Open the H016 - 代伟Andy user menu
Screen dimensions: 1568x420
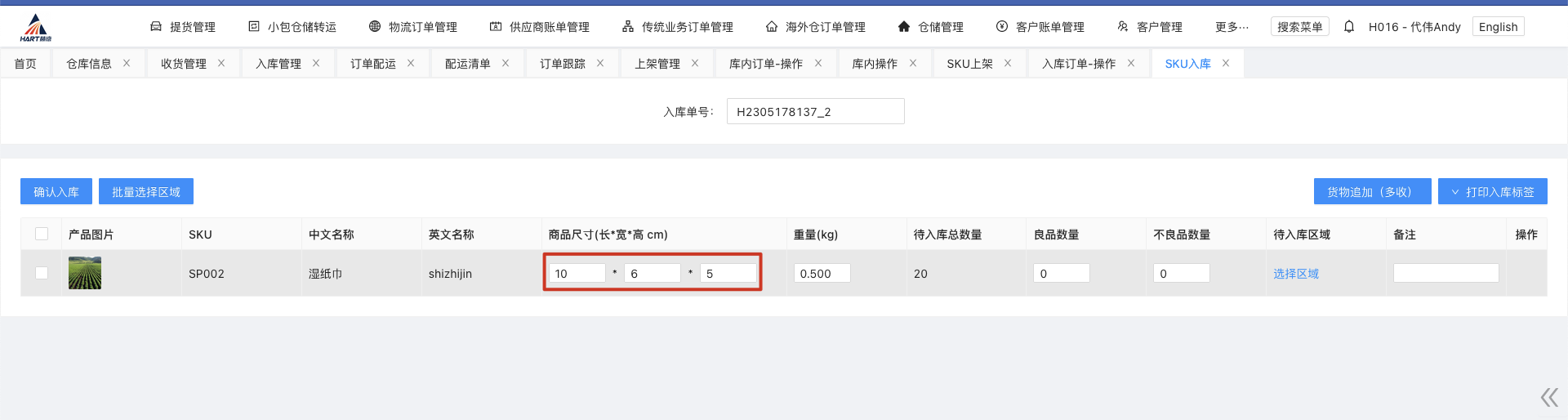click(x=1414, y=27)
